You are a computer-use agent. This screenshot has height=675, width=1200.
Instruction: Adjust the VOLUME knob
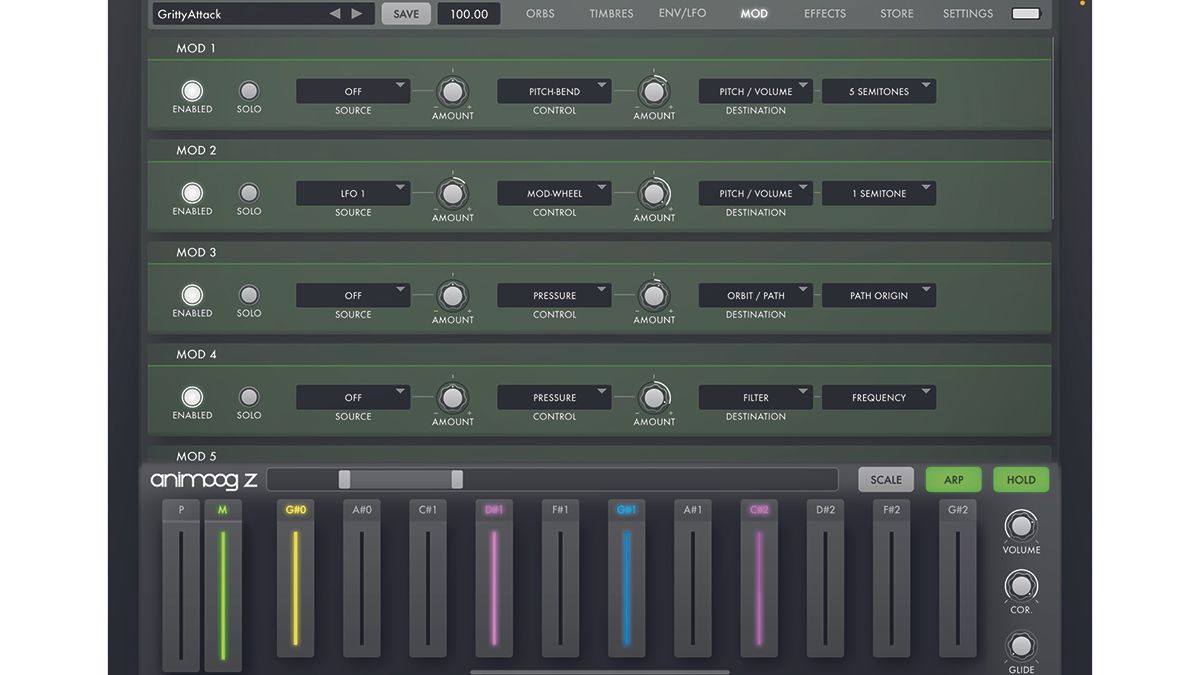coord(1020,524)
